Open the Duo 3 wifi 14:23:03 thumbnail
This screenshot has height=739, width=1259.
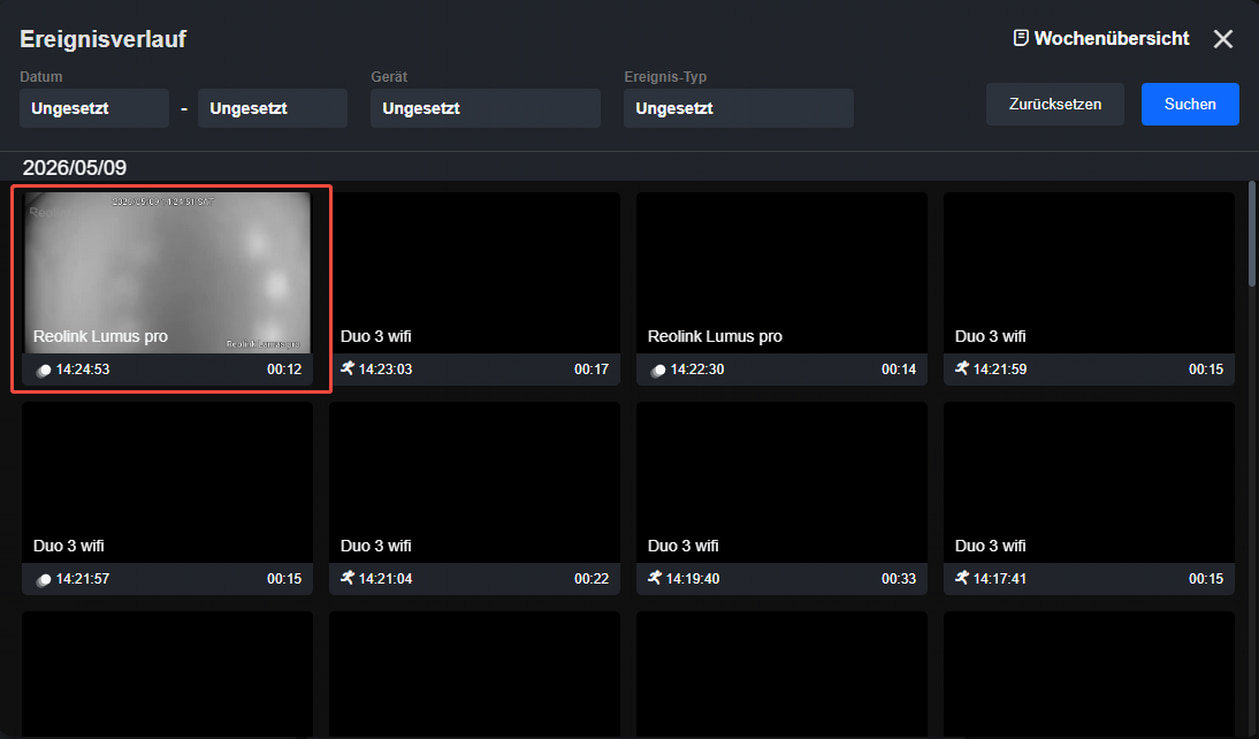point(474,272)
